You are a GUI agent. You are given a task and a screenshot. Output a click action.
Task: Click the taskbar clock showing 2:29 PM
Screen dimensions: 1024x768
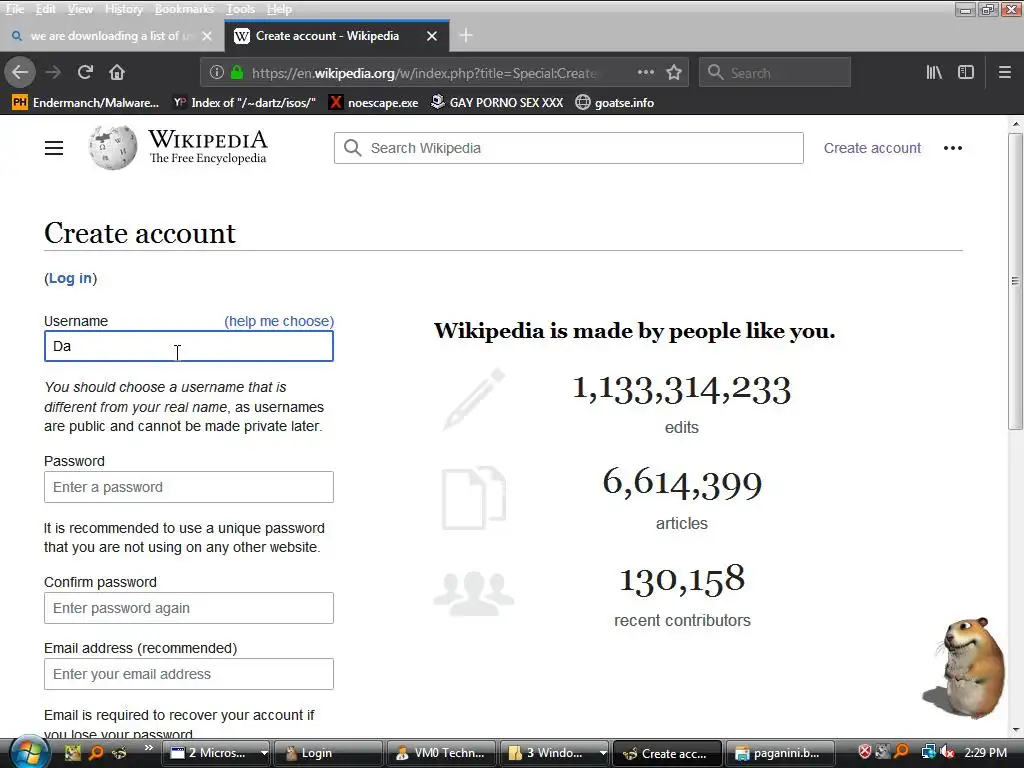pos(985,752)
